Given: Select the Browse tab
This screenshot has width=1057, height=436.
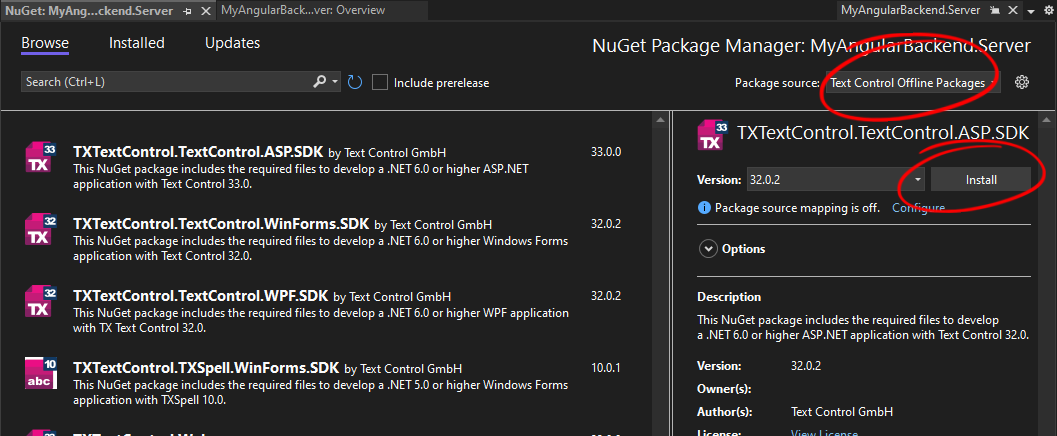Looking at the screenshot, I should pos(45,43).
